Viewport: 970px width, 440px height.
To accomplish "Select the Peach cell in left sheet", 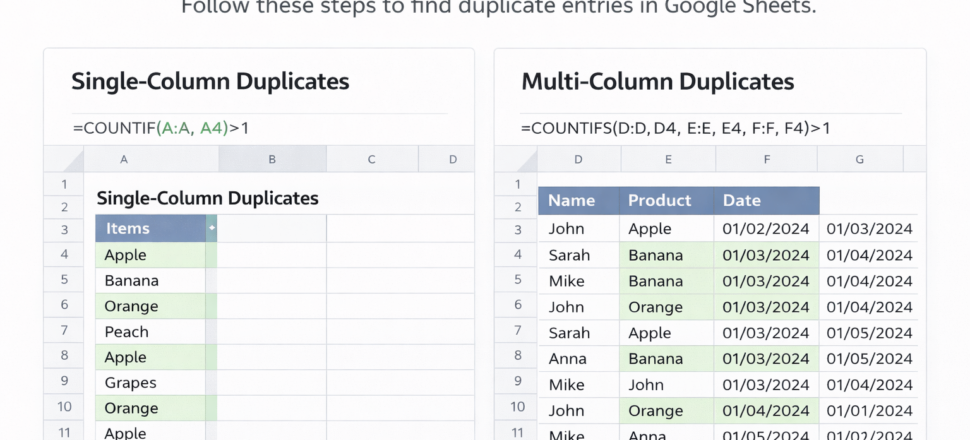I will [150, 332].
